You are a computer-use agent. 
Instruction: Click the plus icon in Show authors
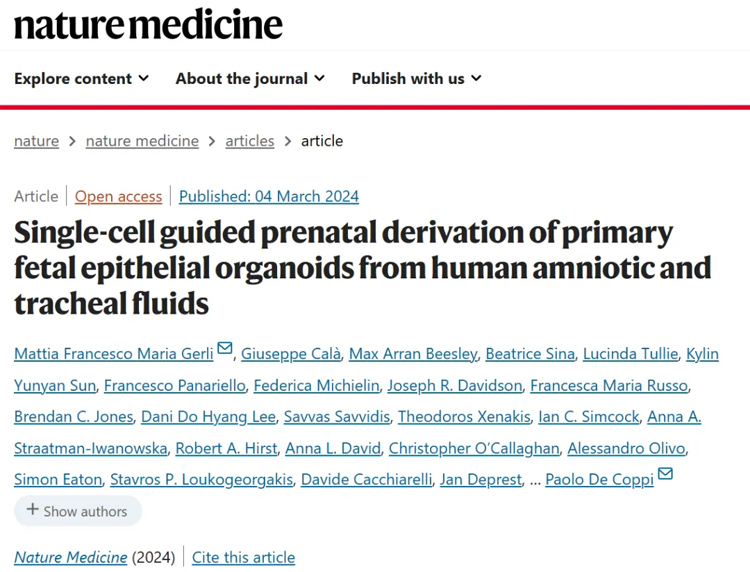32,509
